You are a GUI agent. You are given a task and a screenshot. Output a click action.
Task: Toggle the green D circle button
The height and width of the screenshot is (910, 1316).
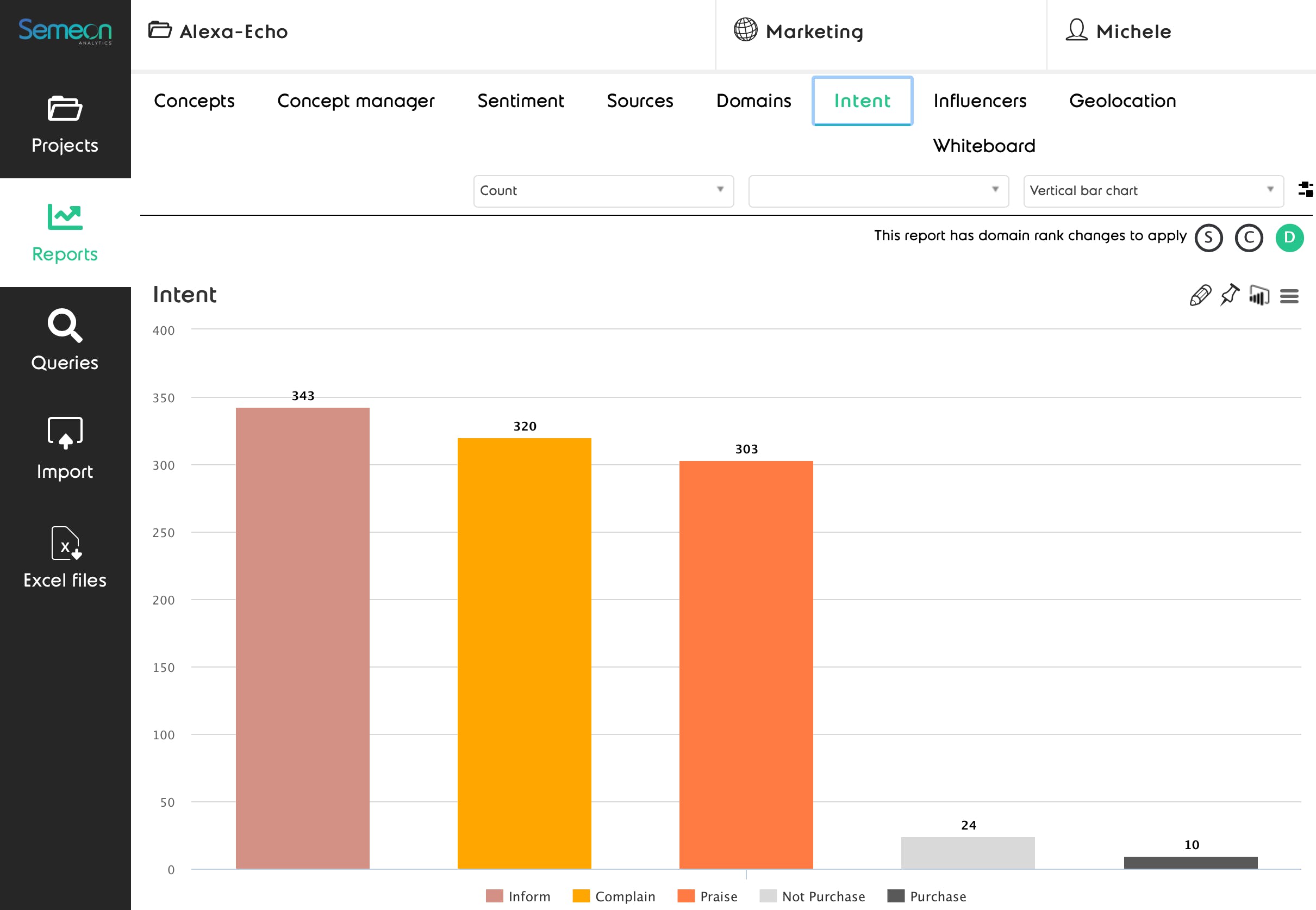click(x=1289, y=238)
